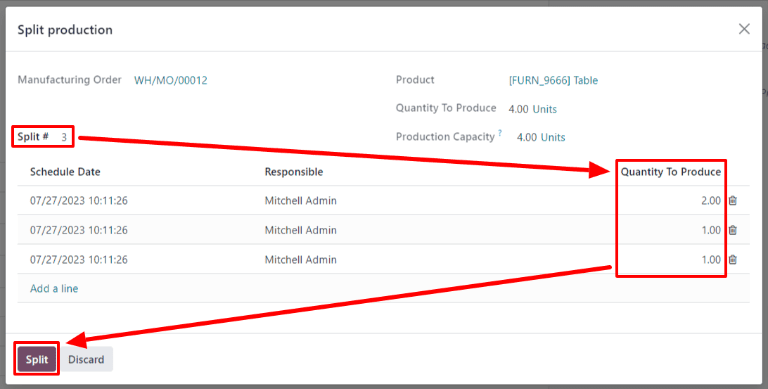
Task: Close the Split production dialog
Action: (744, 29)
